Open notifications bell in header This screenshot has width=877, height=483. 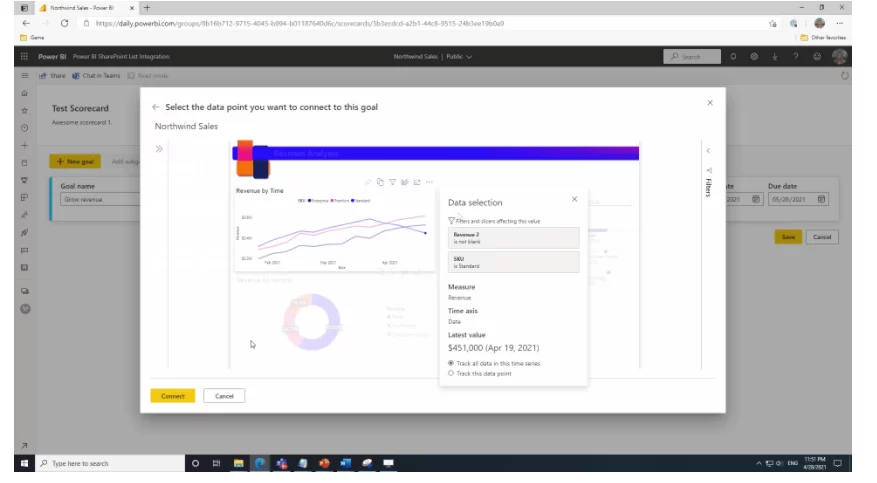pyautogui.click(x=733, y=56)
